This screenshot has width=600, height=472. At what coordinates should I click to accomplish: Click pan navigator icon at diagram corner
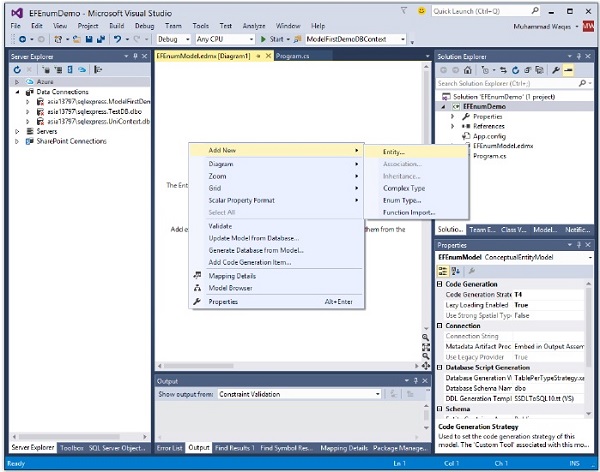[x=426, y=366]
